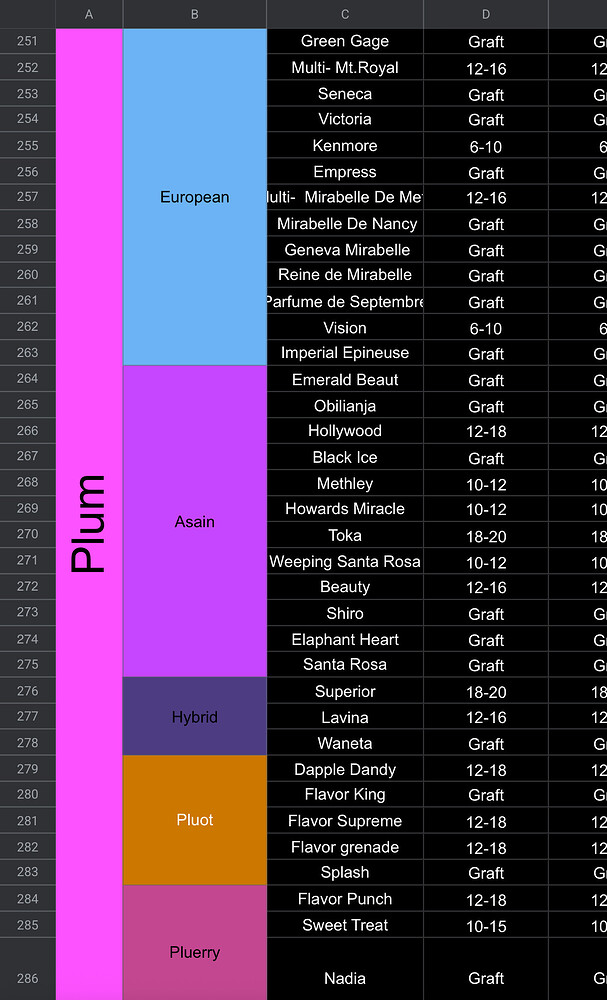The height and width of the screenshot is (1000, 607).
Task: Click the blue European category cell
Action: click(x=194, y=197)
